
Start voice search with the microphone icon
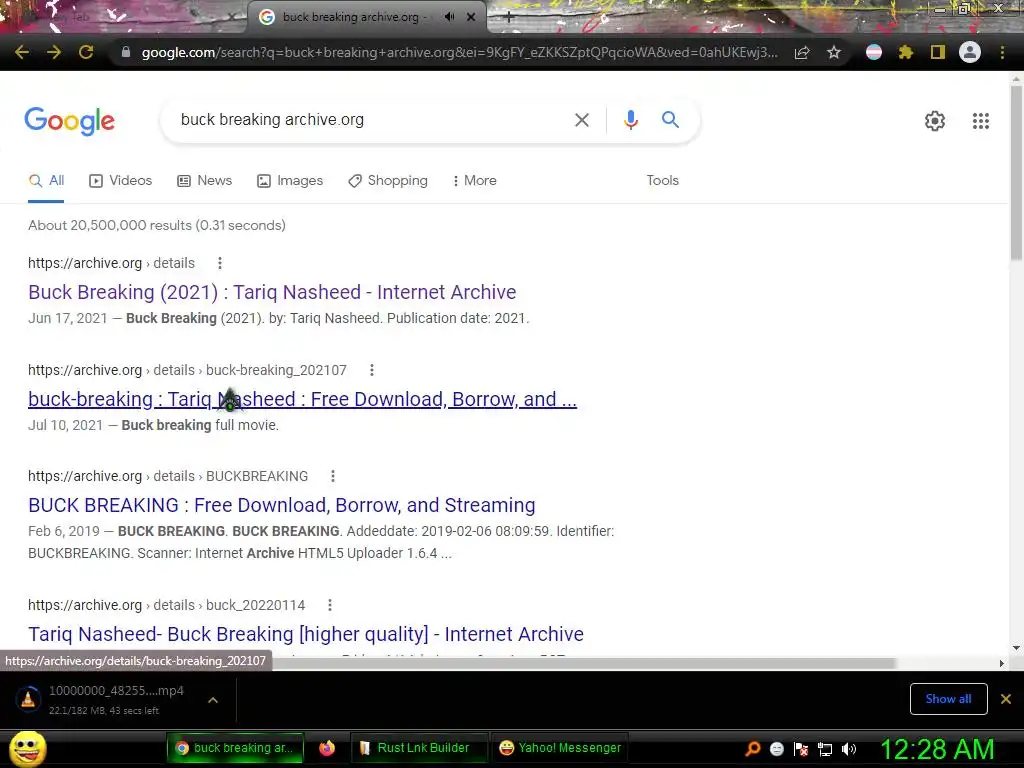[x=630, y=120]
